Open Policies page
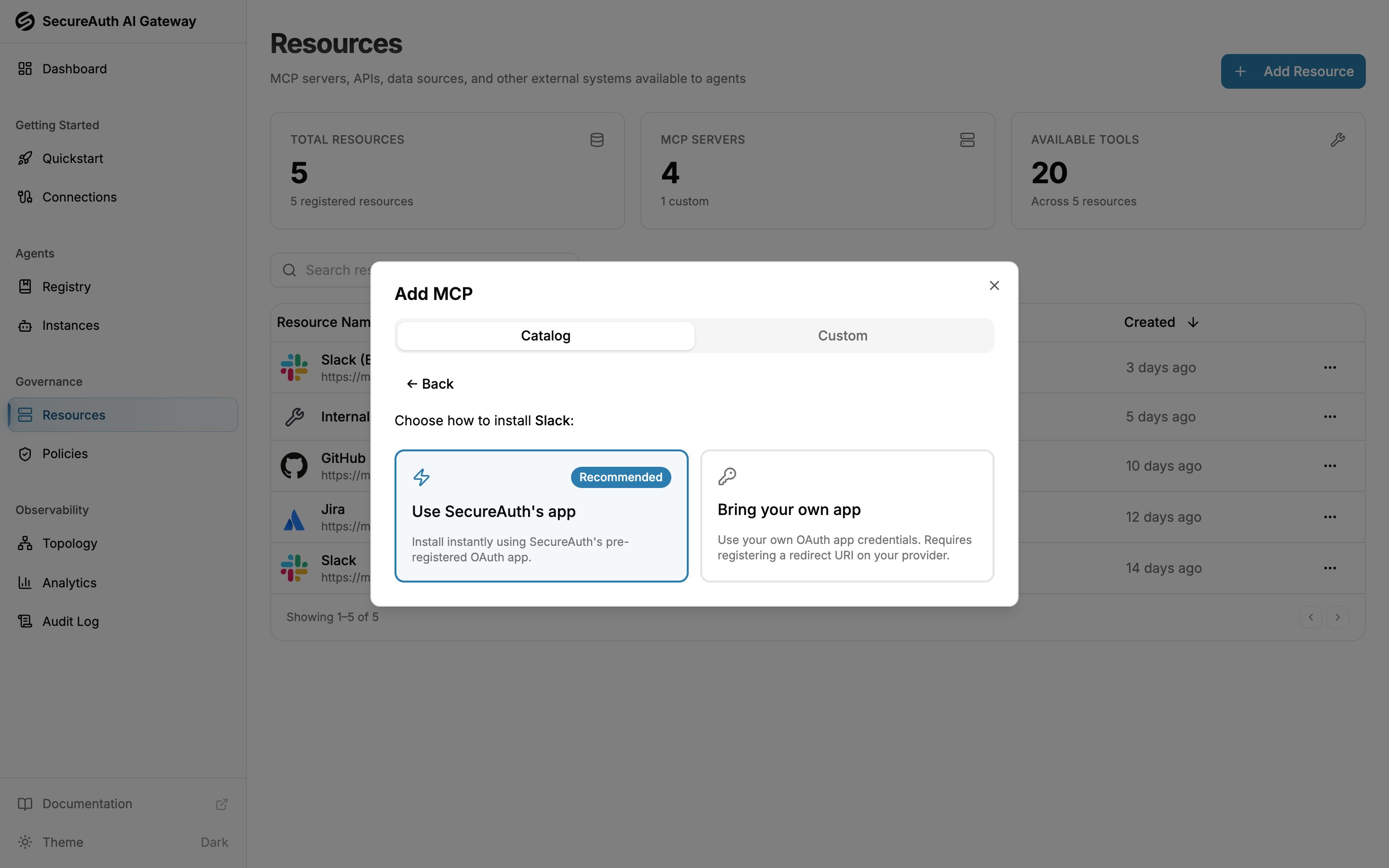1389x868 pixels. coord(123,453)
